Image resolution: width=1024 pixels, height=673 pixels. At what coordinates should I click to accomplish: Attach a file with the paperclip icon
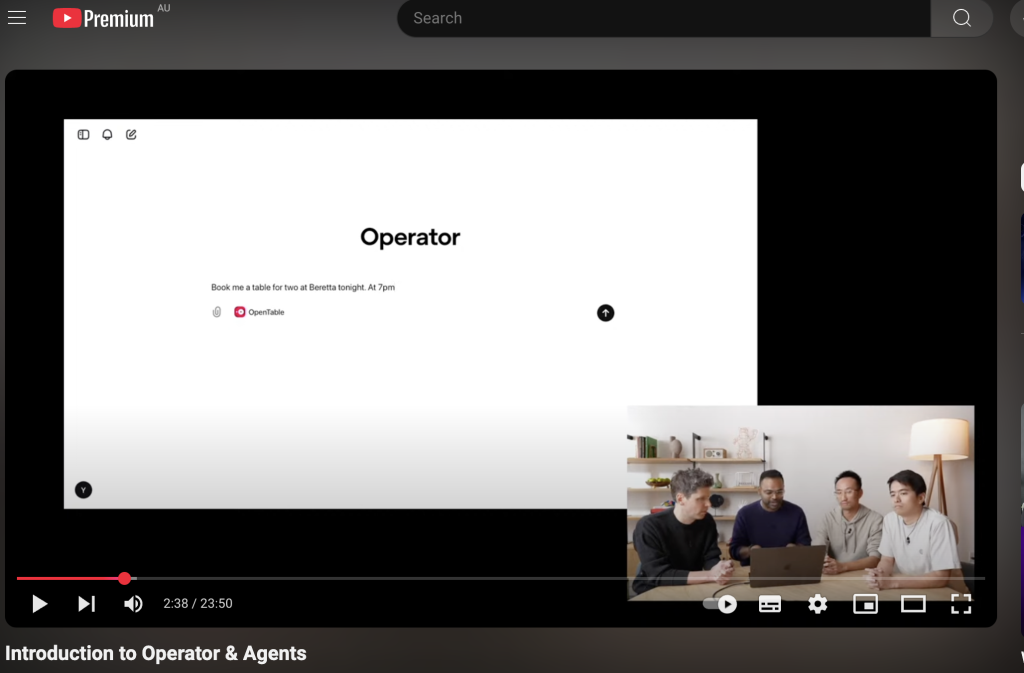click(217, 311)
